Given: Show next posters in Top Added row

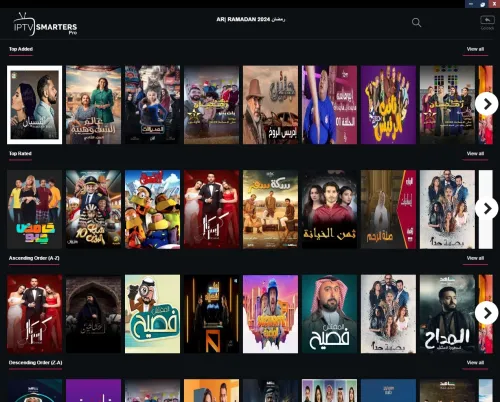Looking at the screenshot, I should click(486, 104).
